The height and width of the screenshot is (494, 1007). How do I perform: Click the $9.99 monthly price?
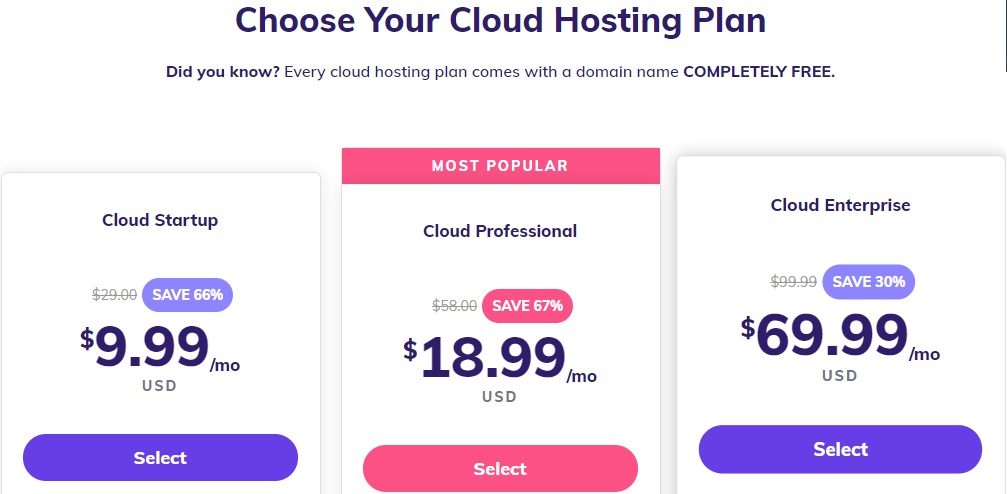click(160, 348)
